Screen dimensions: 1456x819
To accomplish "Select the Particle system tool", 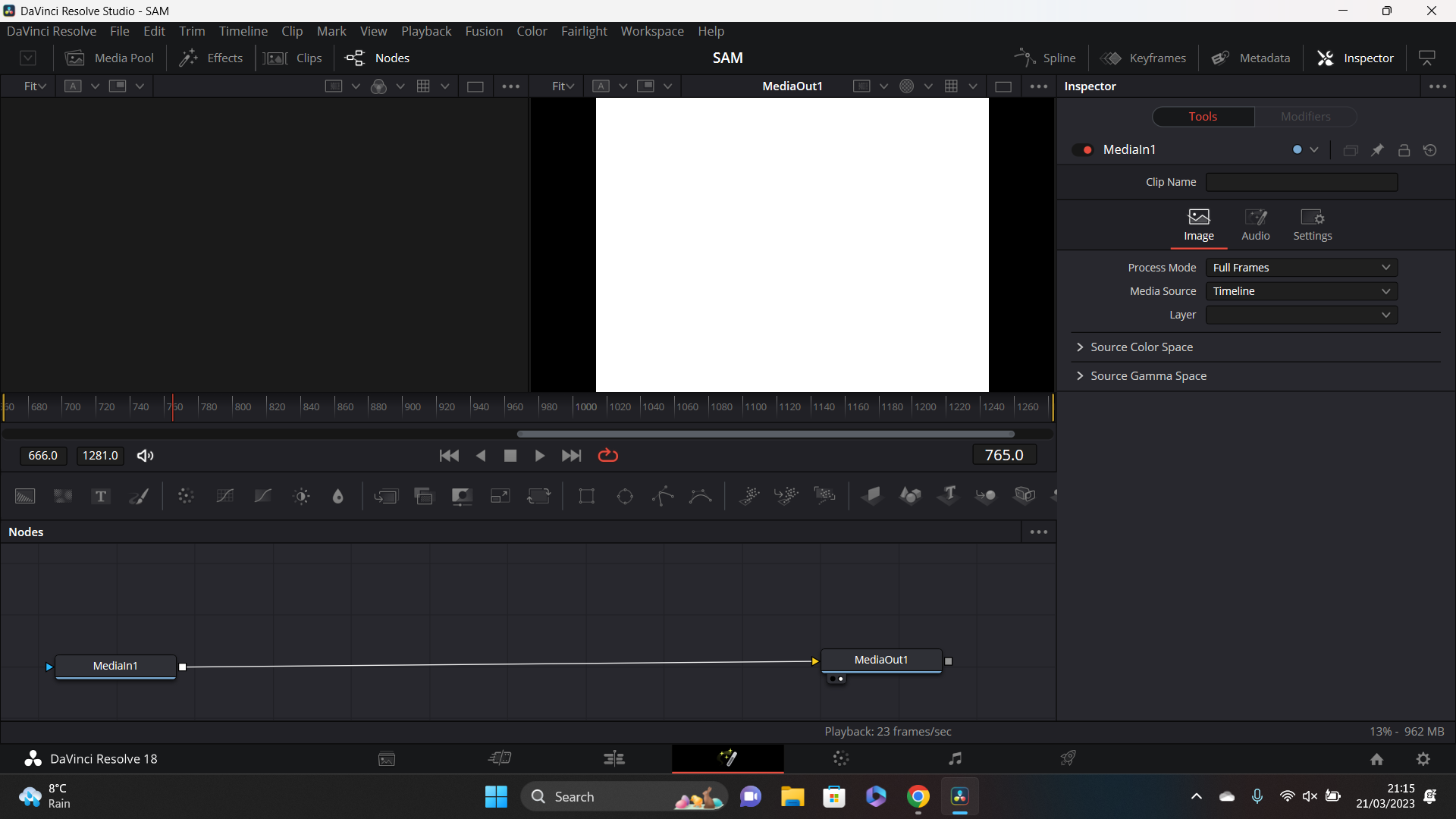I will [x=750, y=495].
